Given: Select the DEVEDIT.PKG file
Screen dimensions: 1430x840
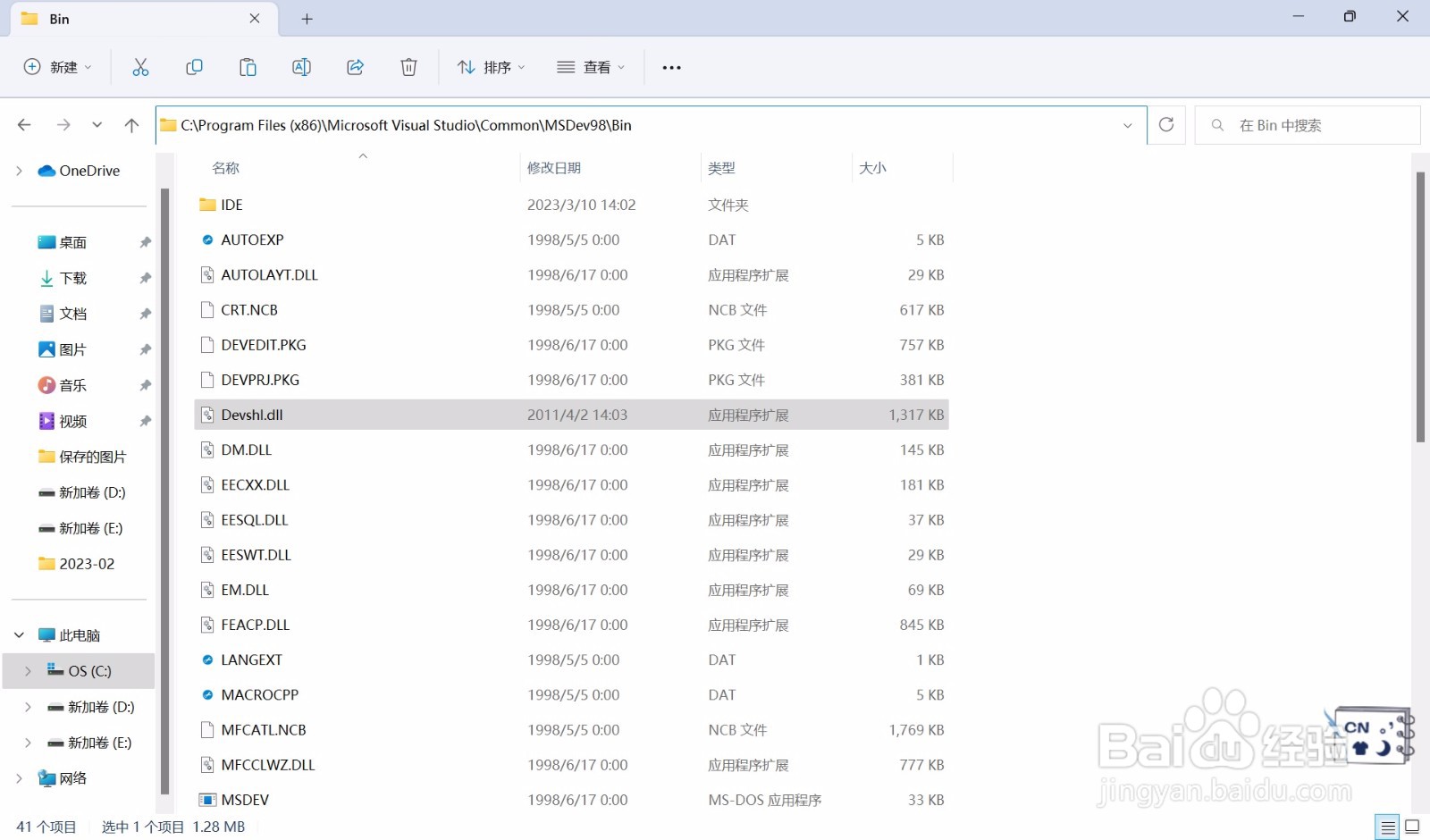Looking at the screenshot, I should tap(571, 345).
